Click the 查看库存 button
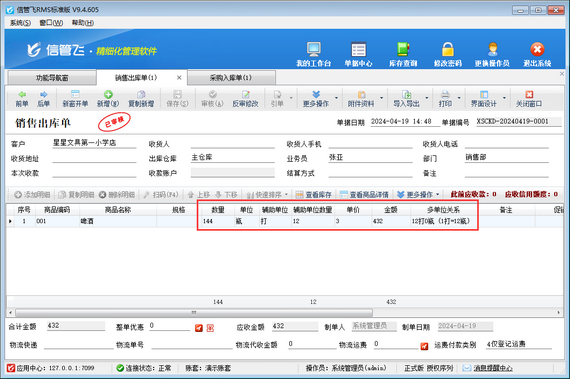Image resolution: width=570 pixels, height=379 pixels. [x=313, y=195]
